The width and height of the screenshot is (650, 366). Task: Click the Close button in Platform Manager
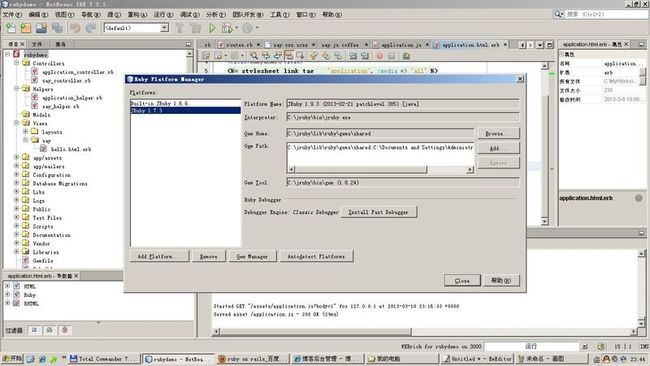(462, 281)
